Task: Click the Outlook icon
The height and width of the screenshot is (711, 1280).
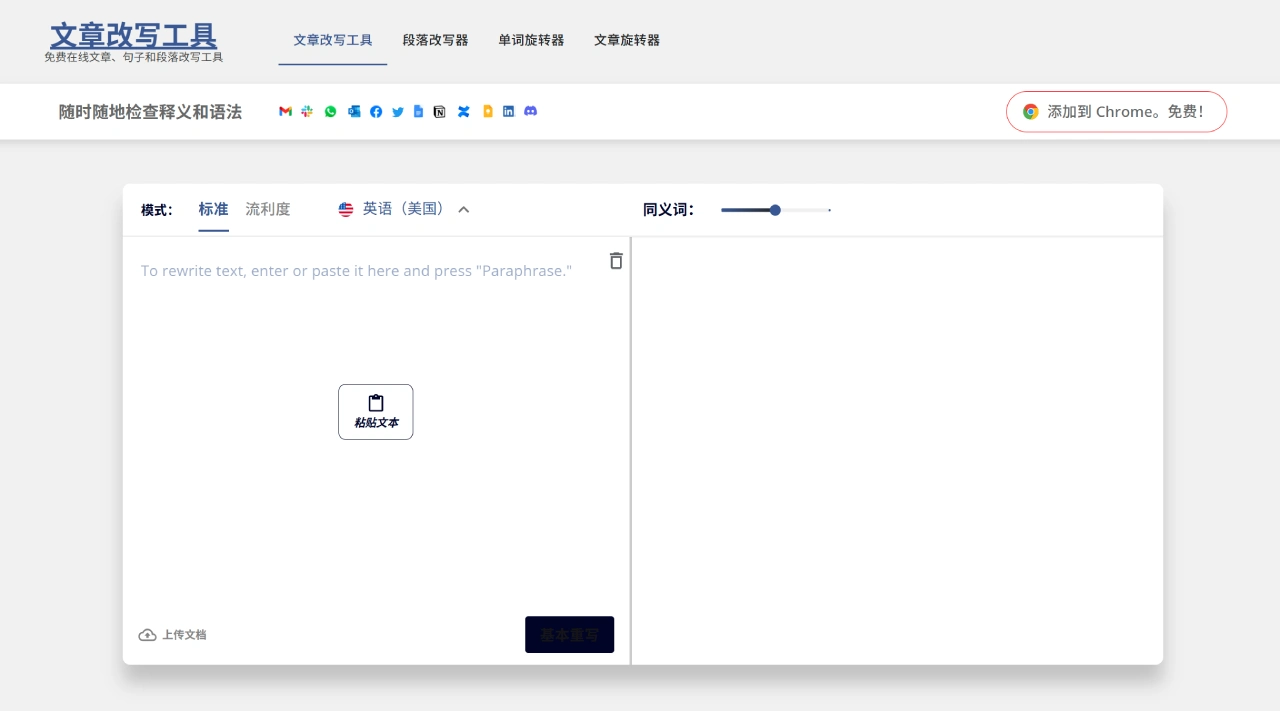Action: [x=354, y=112]
